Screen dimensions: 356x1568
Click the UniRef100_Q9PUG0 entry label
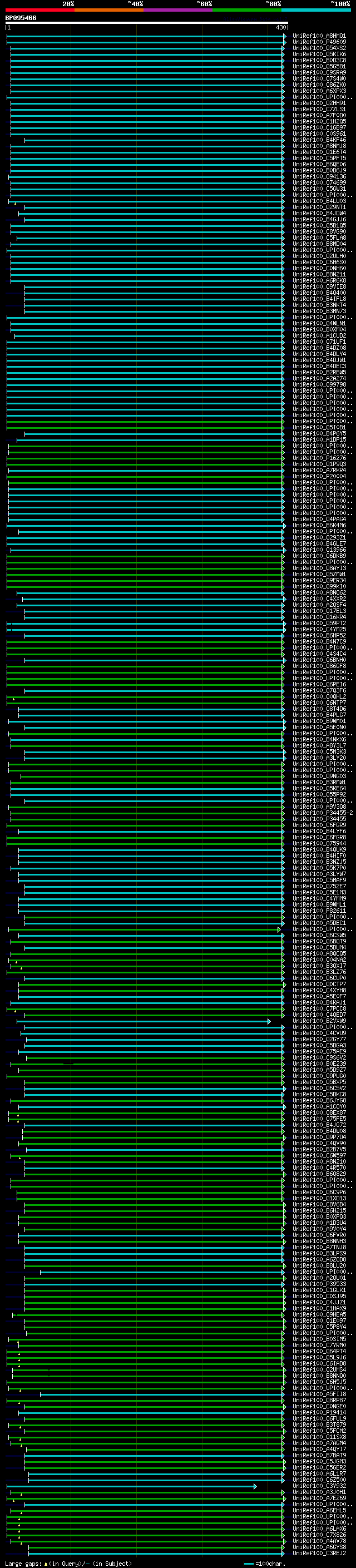(x=319, y=1076)
